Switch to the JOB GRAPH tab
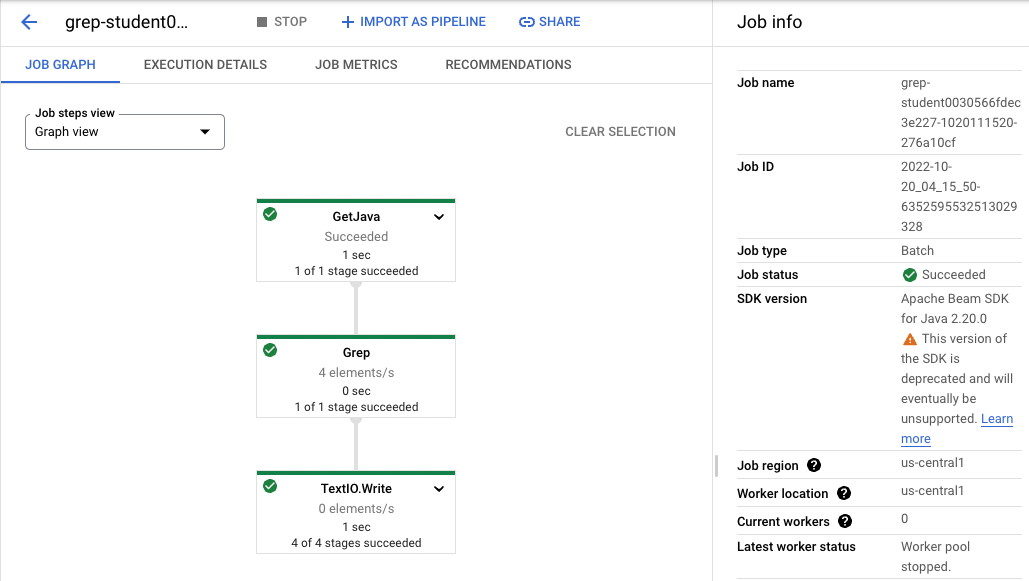 pos(60,64)
